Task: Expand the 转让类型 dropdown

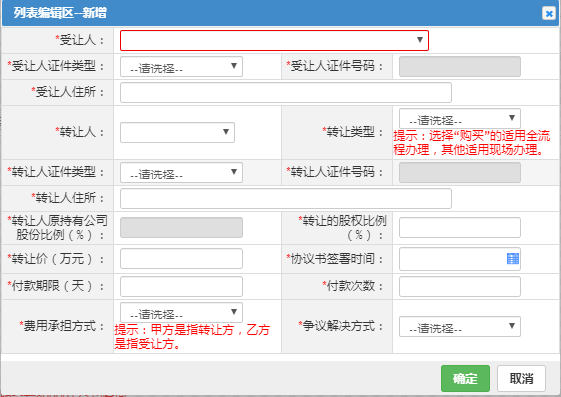Action: tap(460, 118)
